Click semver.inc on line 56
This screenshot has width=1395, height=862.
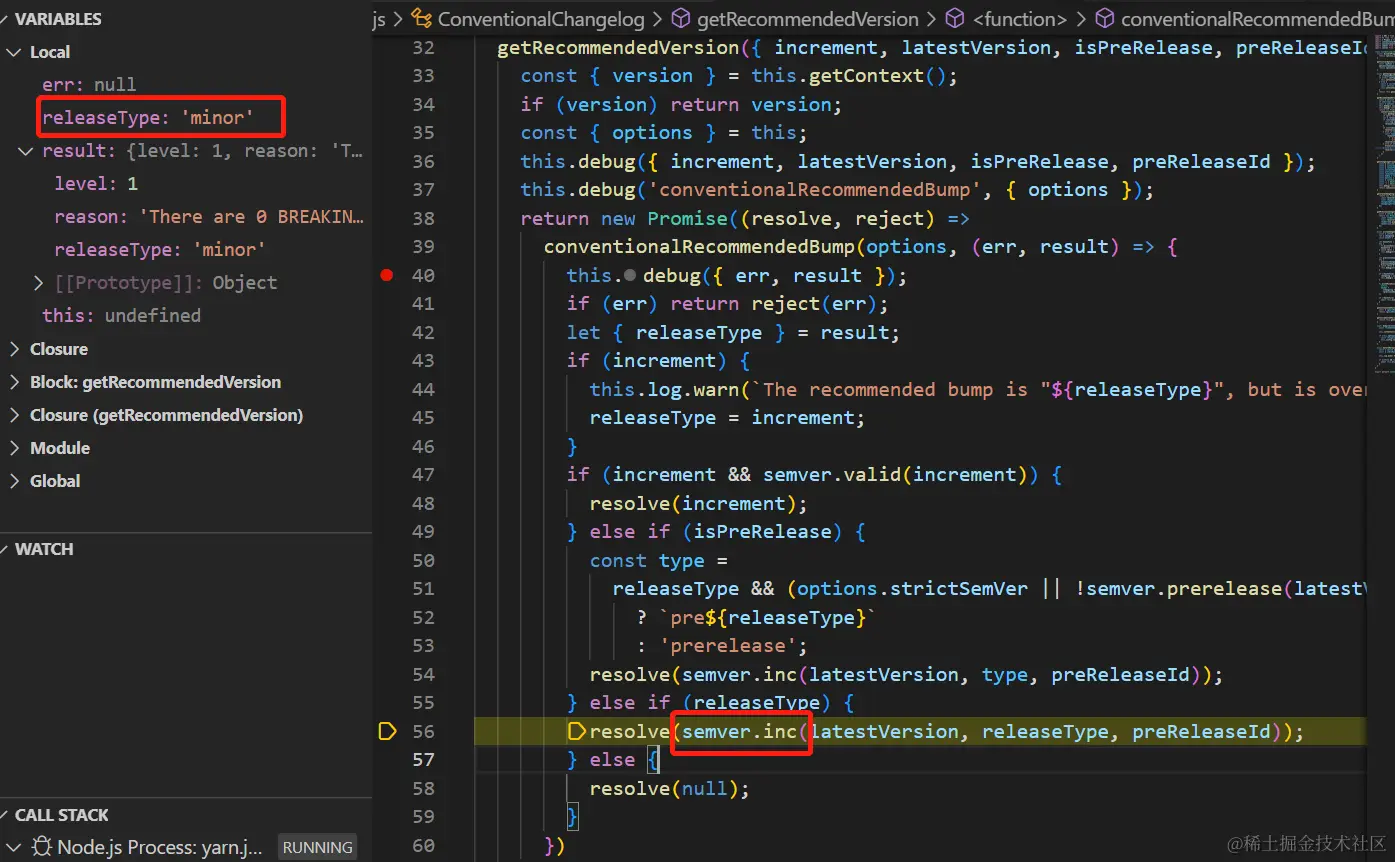(x=739, y=732)
